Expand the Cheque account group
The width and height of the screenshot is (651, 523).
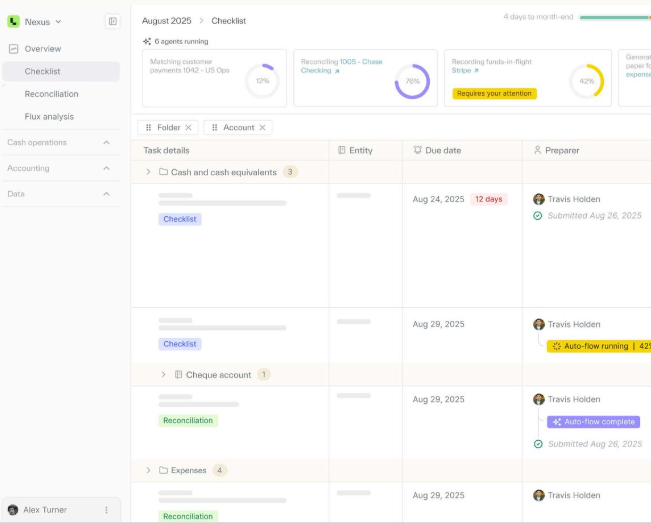(x=163, y=375)
